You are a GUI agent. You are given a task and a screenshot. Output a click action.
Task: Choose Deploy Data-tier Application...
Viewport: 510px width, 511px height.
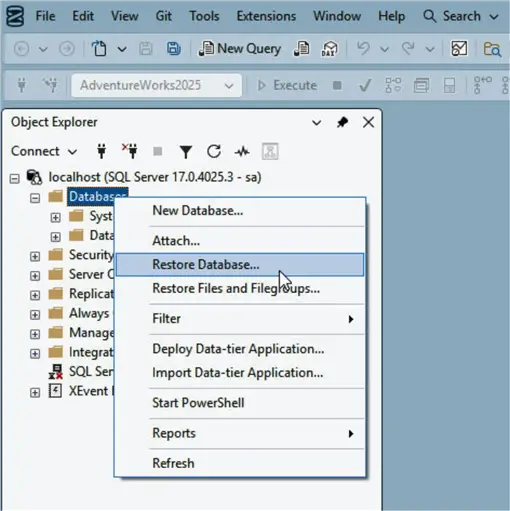click(240, 349)
